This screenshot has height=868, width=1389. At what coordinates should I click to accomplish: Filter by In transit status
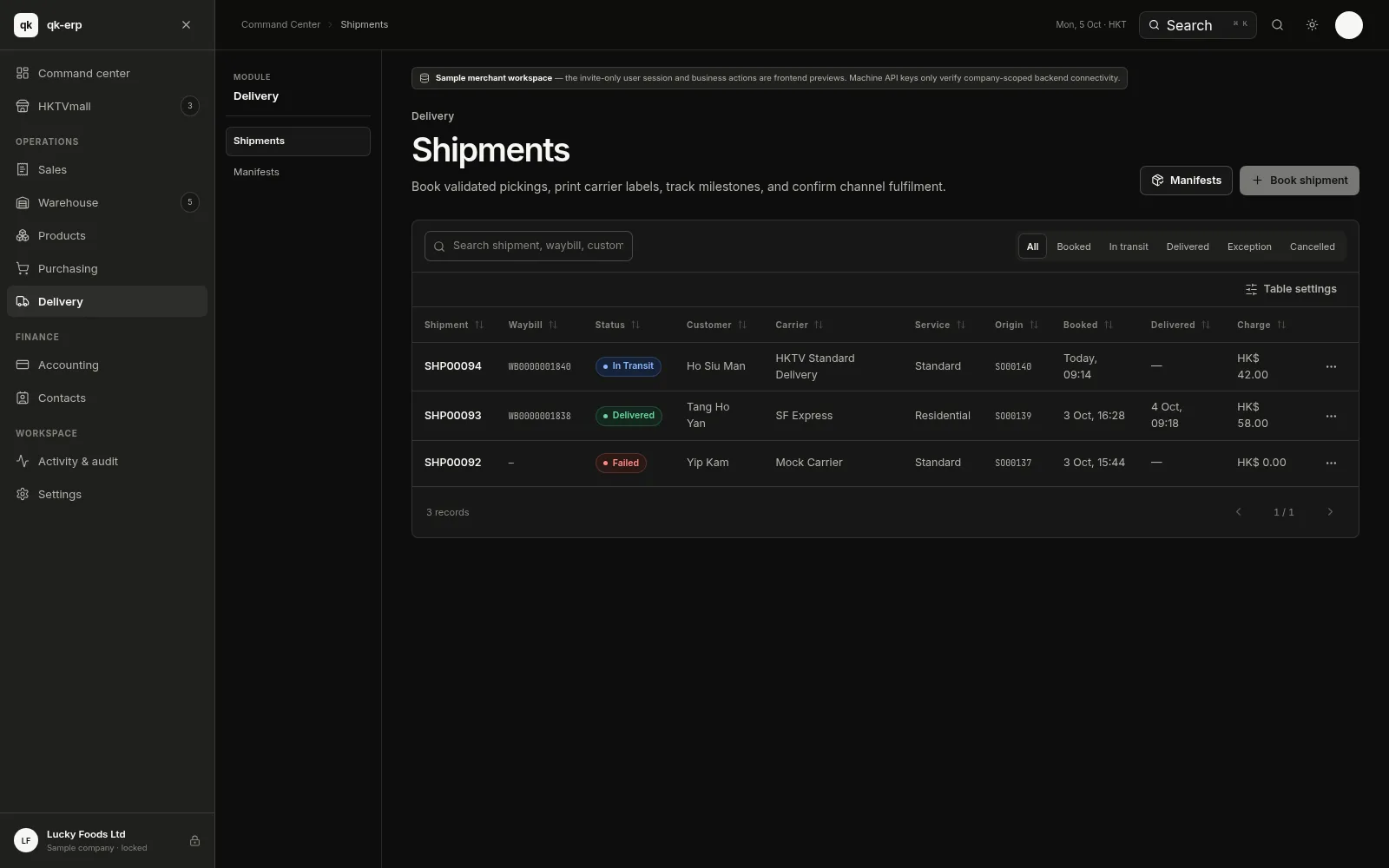click(1128, 247)
